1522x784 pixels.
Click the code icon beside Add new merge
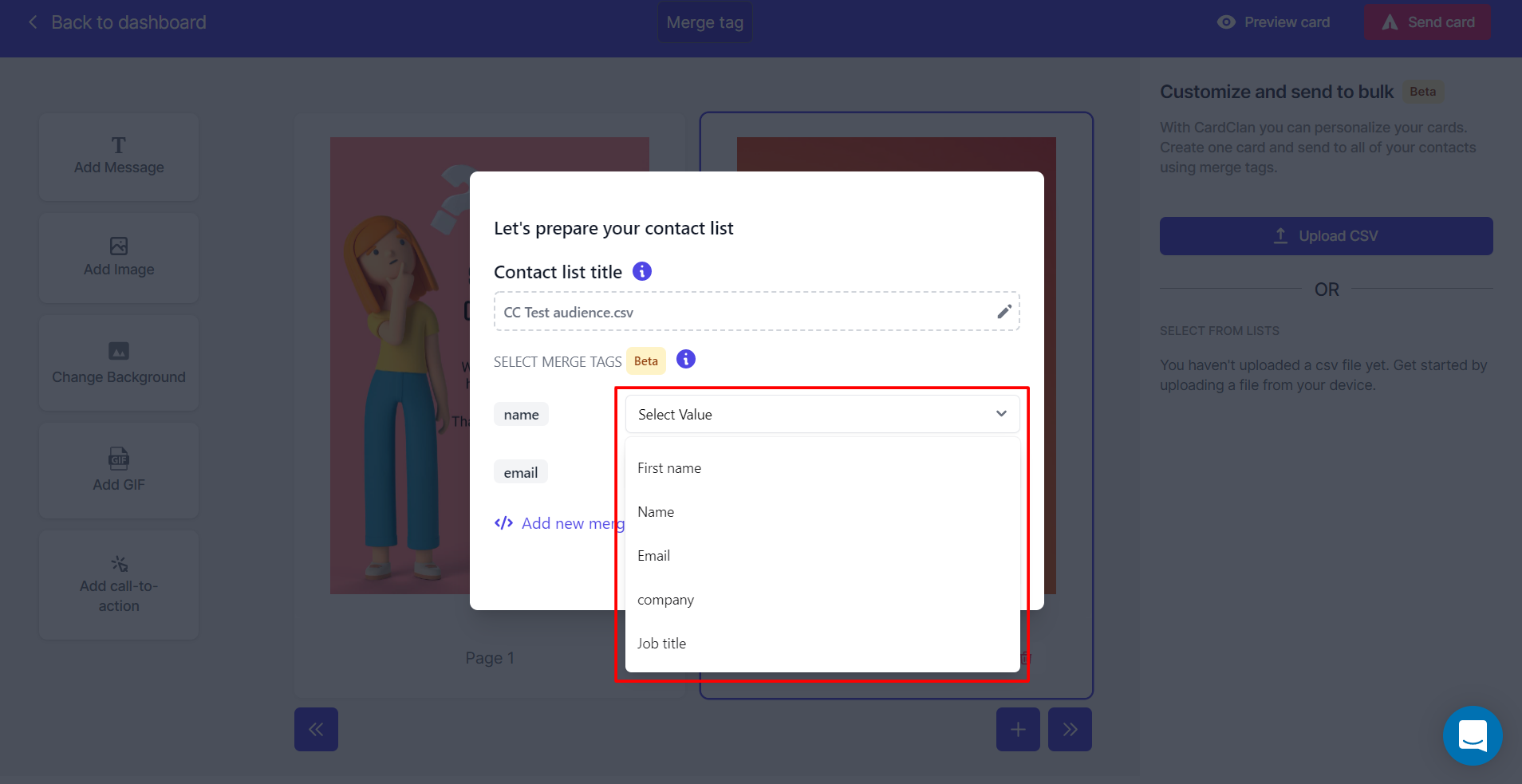click(503, 523)
